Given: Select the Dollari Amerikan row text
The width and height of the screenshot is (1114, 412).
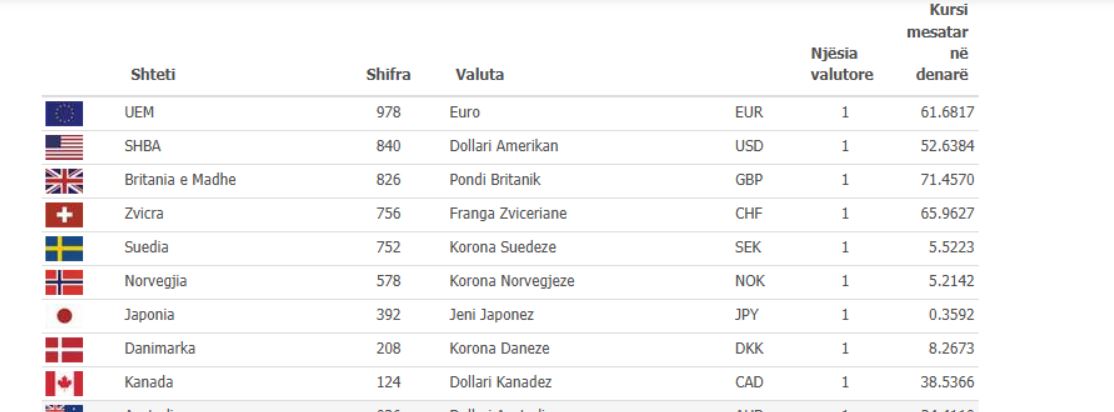Looking at the screenshot, I should click(x=504, y=147).
